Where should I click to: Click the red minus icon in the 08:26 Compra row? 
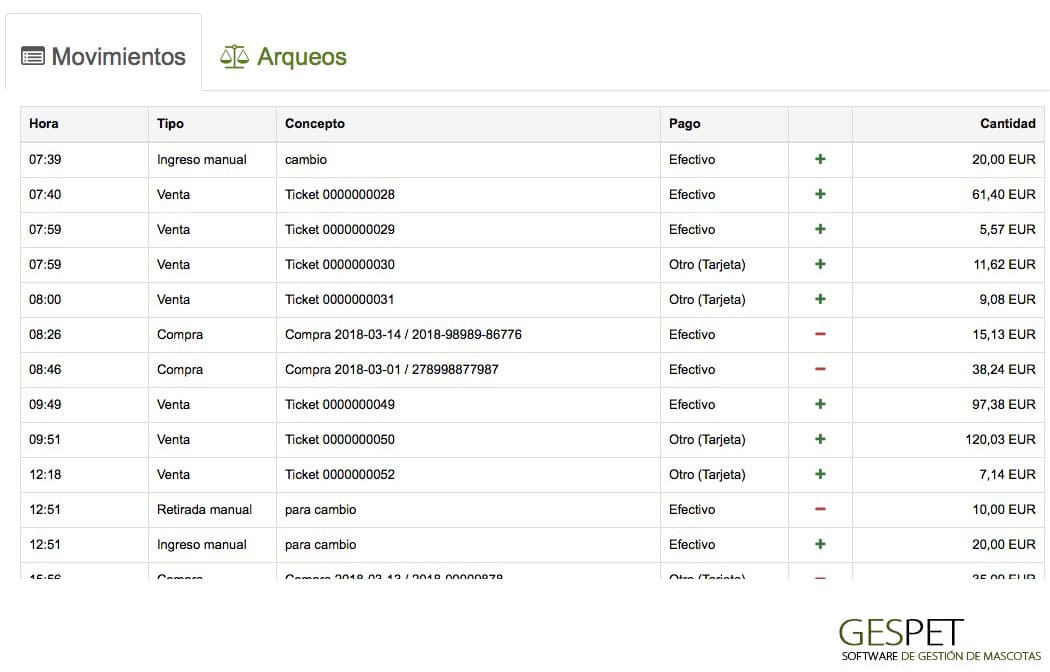(x=820, y=334)
